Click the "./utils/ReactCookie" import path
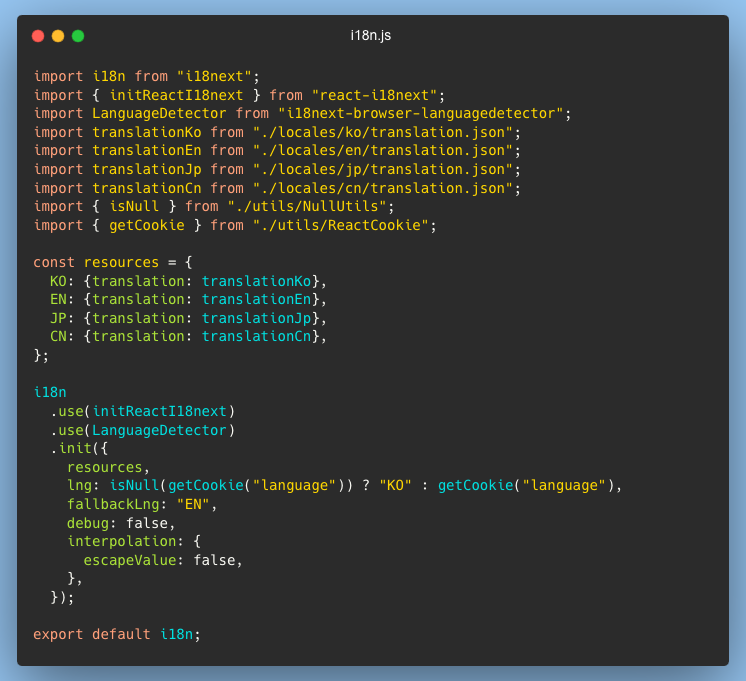This screenshot has height=681, width=746. 341,226
